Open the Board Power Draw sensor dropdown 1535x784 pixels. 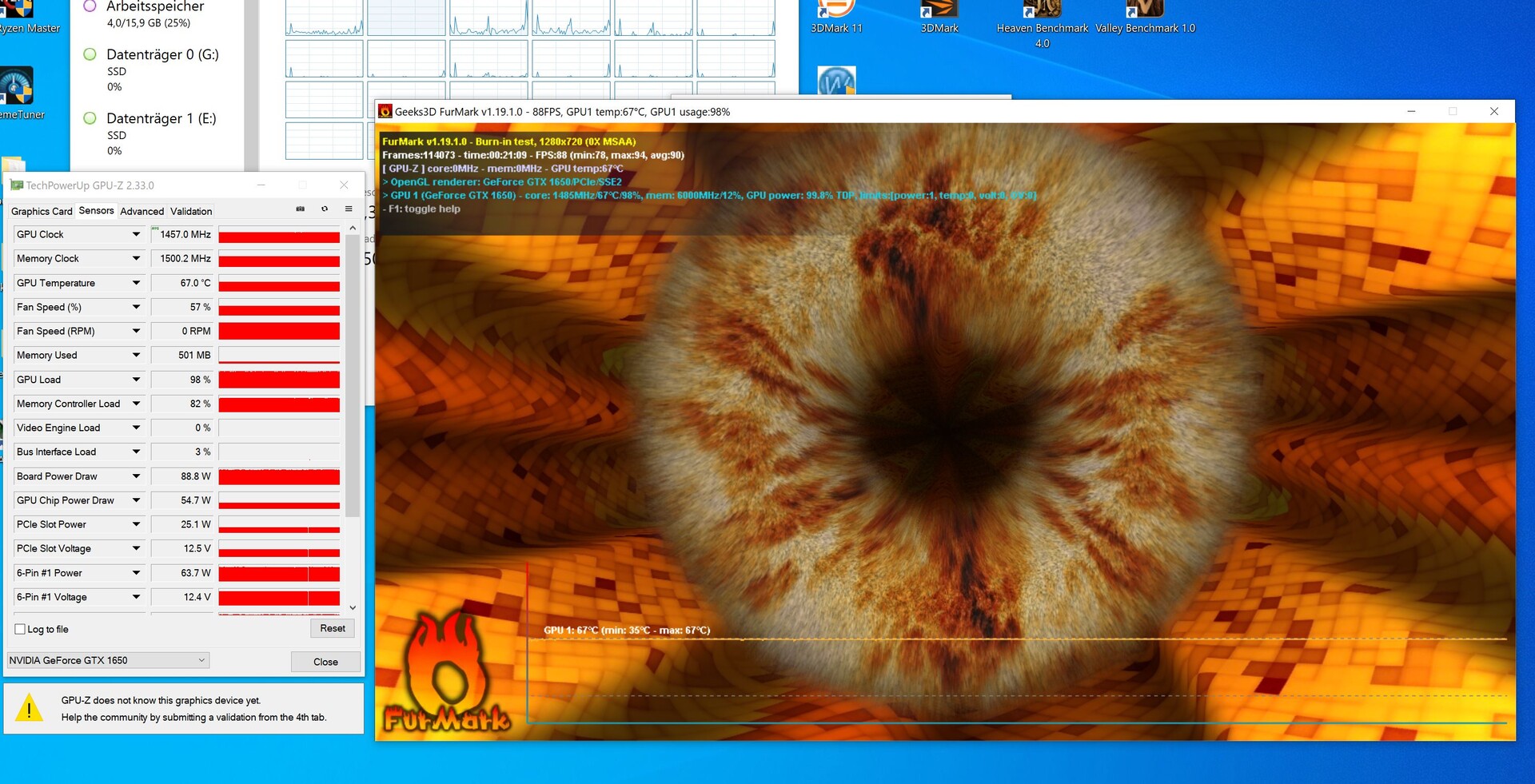point(136,476)
